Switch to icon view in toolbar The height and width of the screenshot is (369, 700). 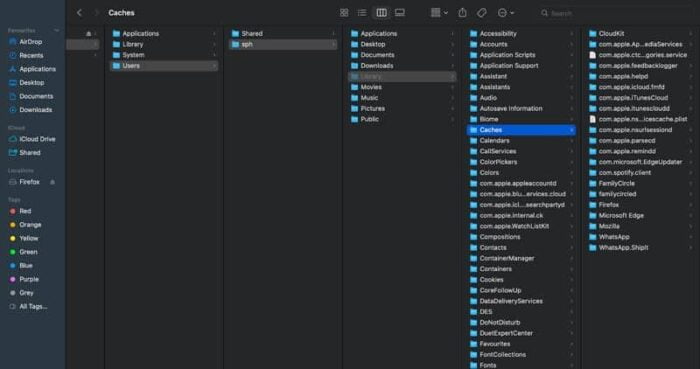click(x=344, y=13)
